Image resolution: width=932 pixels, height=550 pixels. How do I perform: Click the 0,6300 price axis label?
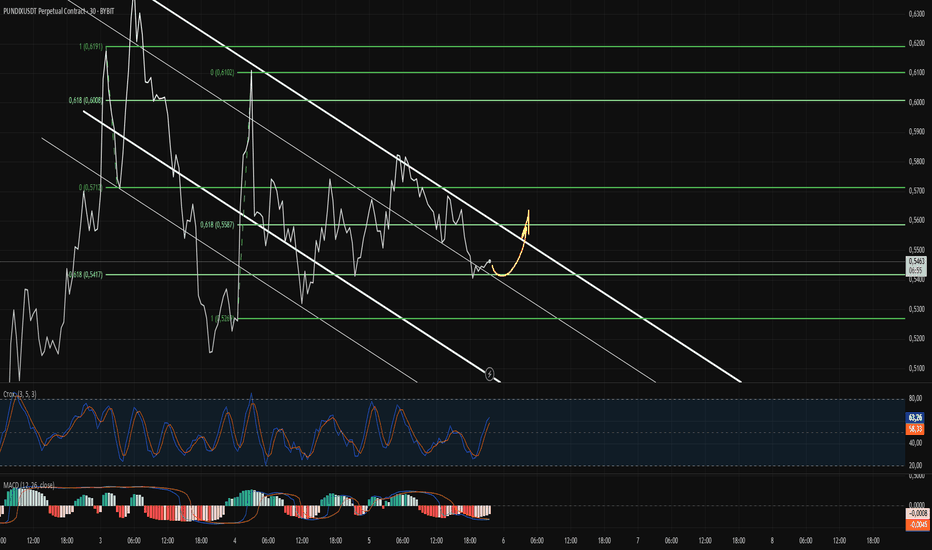tap(917, 14)
